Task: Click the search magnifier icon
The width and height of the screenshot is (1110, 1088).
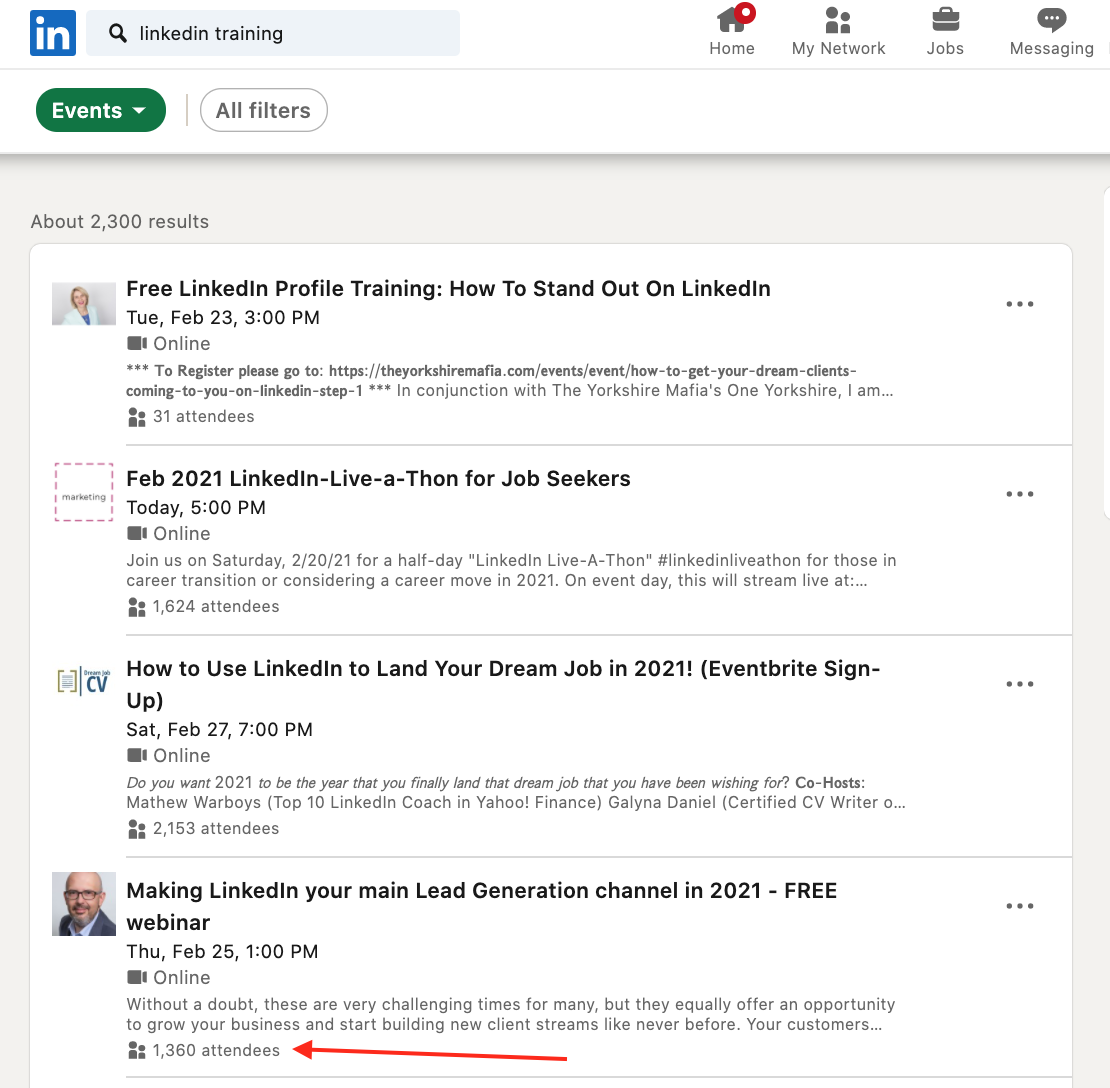Action: [118, 33]
